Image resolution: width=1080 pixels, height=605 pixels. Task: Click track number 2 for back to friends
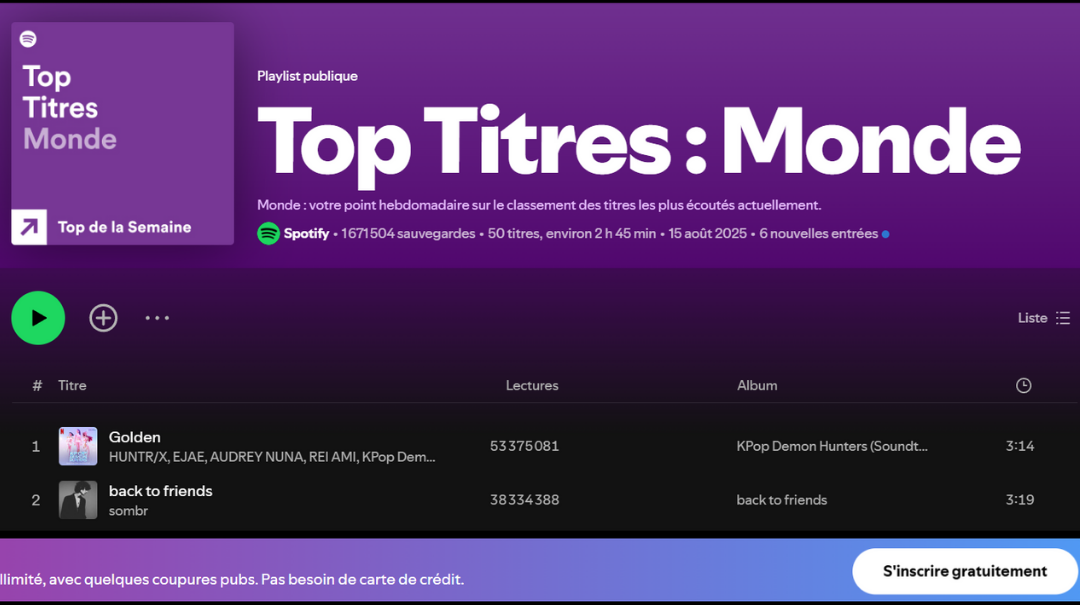36,500
